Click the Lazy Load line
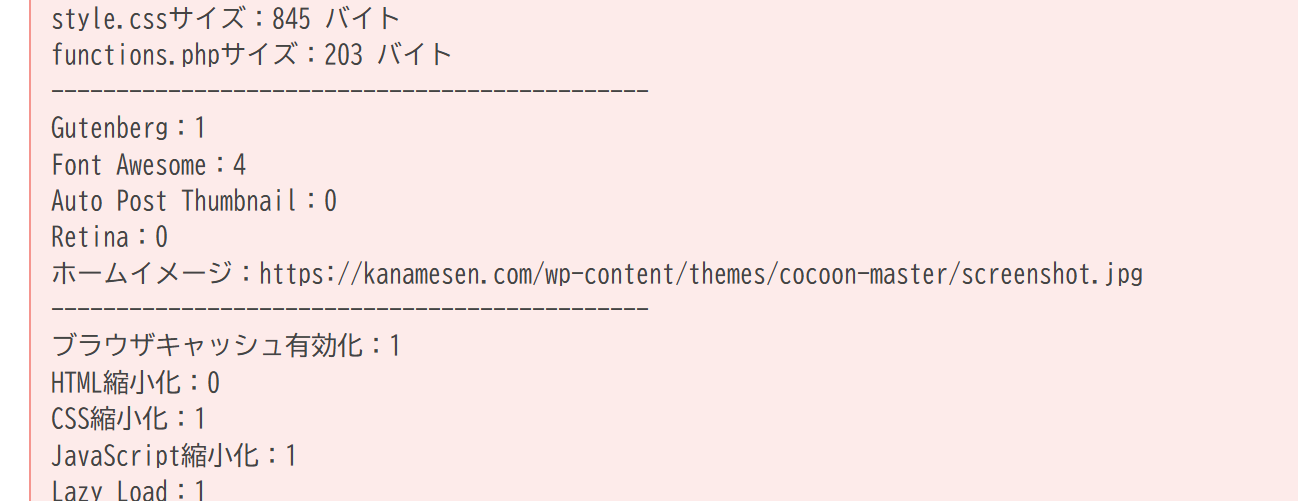The height and width of the screenshot is (501, 1298). pyautogui.click(x=129, y=490)
